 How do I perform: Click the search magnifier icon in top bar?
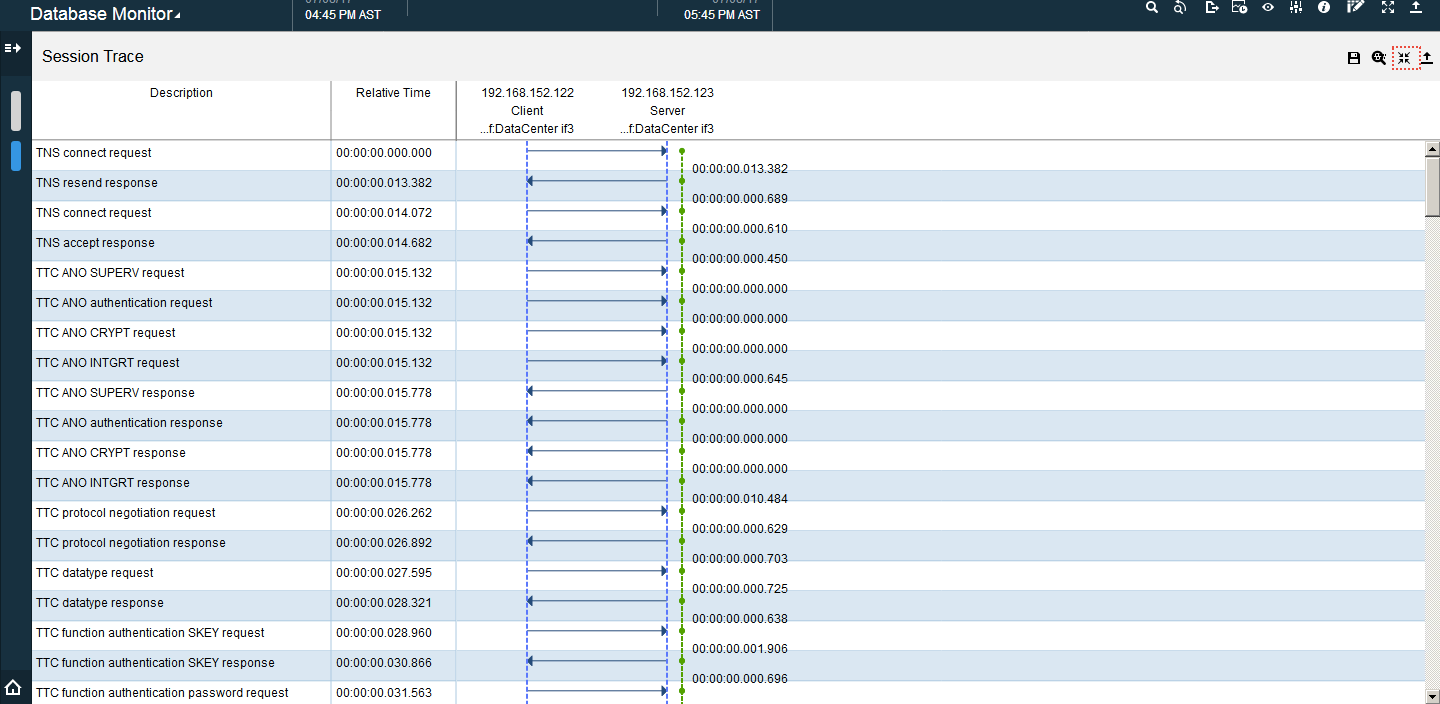[x=1152, y=7]
